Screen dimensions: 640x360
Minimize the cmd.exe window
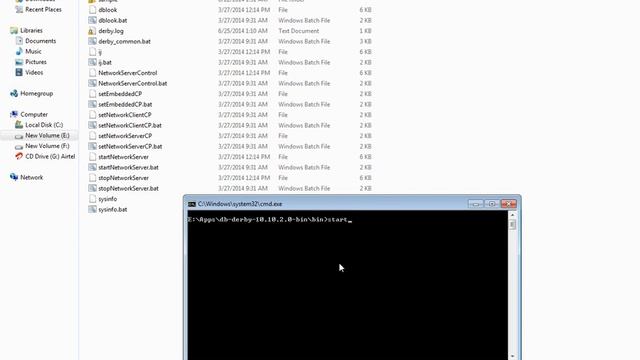(x=476, y=204)
